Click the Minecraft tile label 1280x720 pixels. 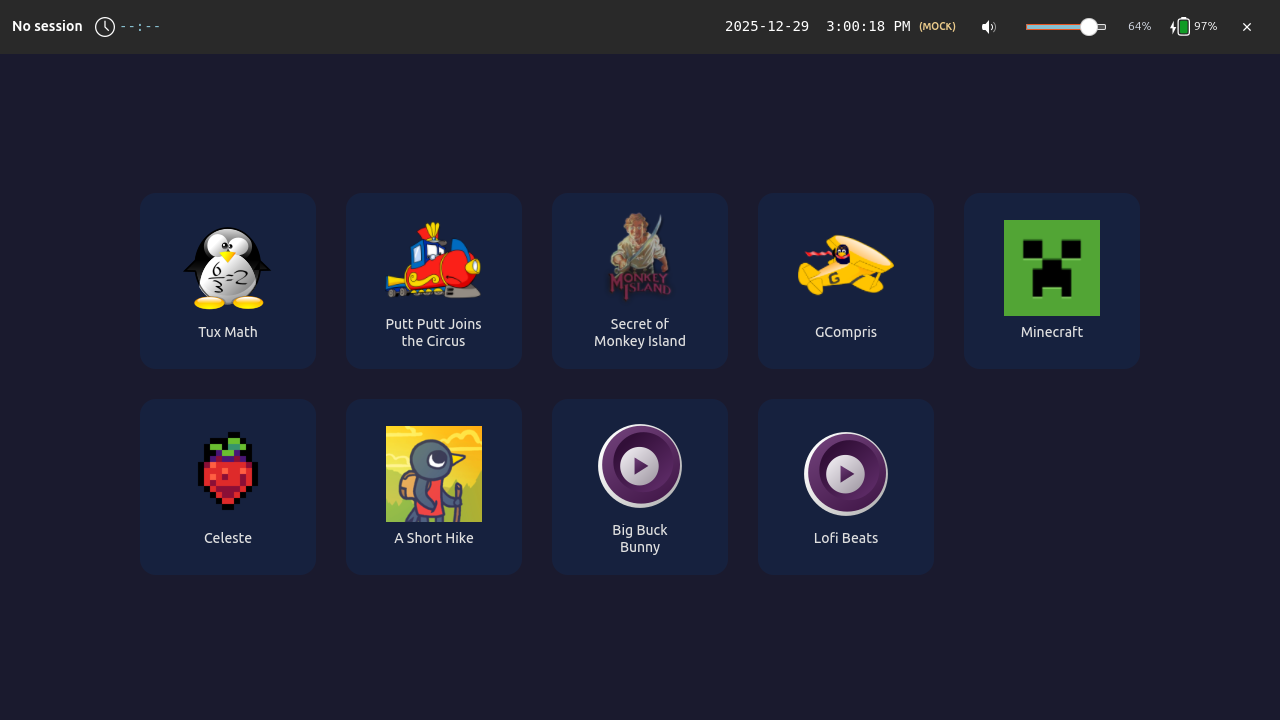click(x=1051, y=332)
